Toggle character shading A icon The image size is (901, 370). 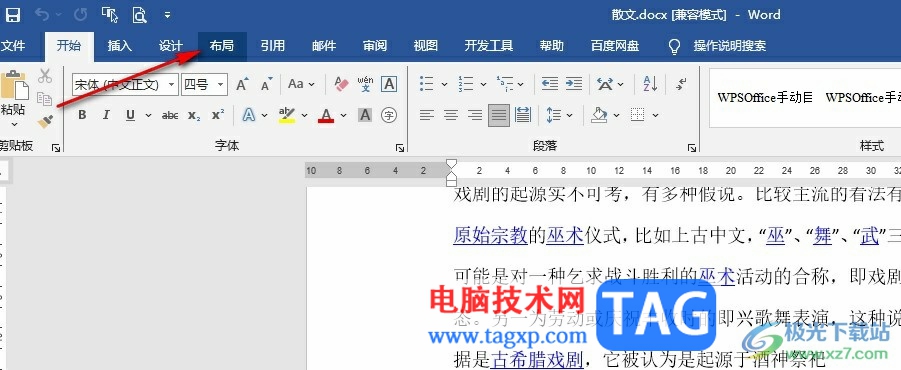coord(365,115)
